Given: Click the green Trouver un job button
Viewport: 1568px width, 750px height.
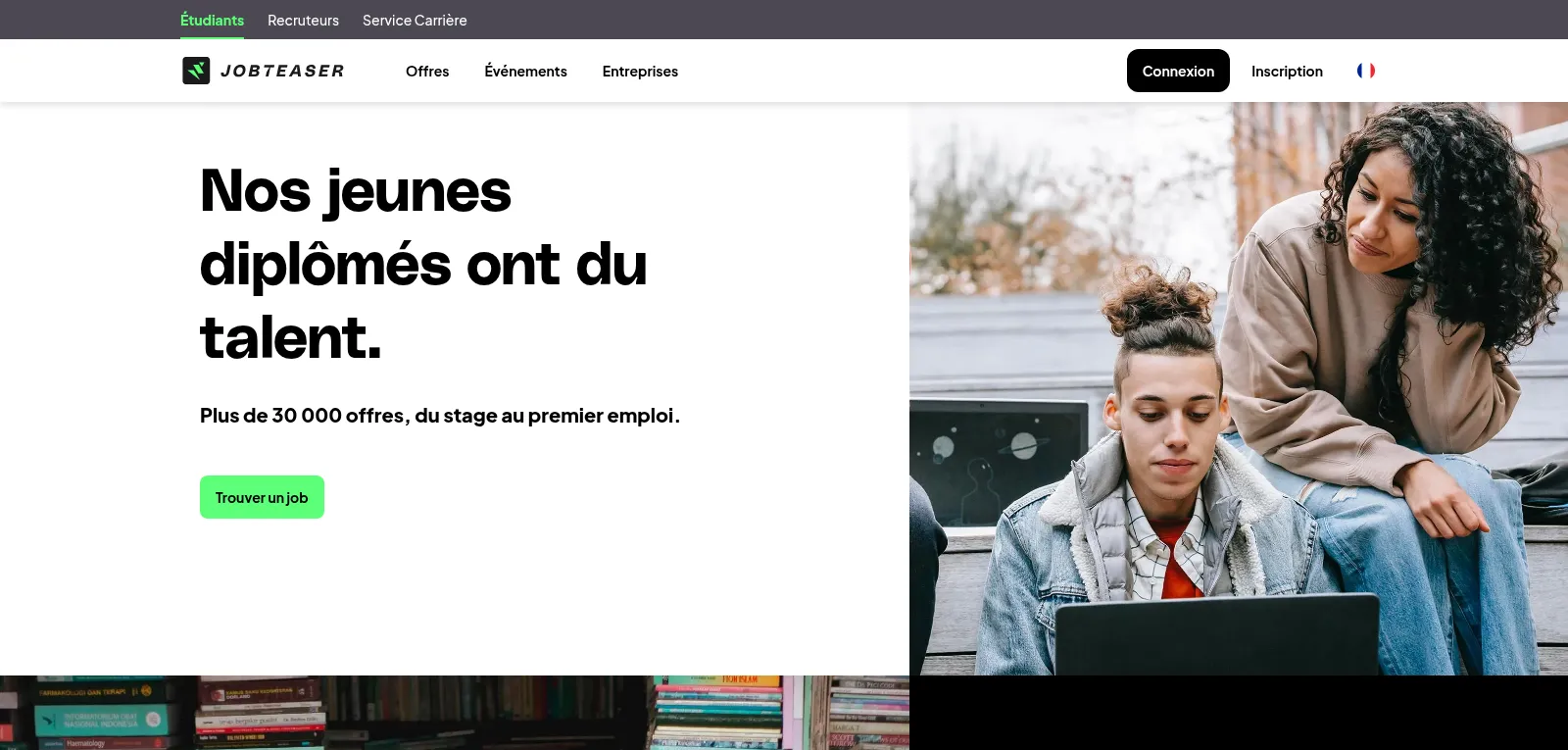Looking at the screenshot, I should pyautogui.click(x=262, y=497).
